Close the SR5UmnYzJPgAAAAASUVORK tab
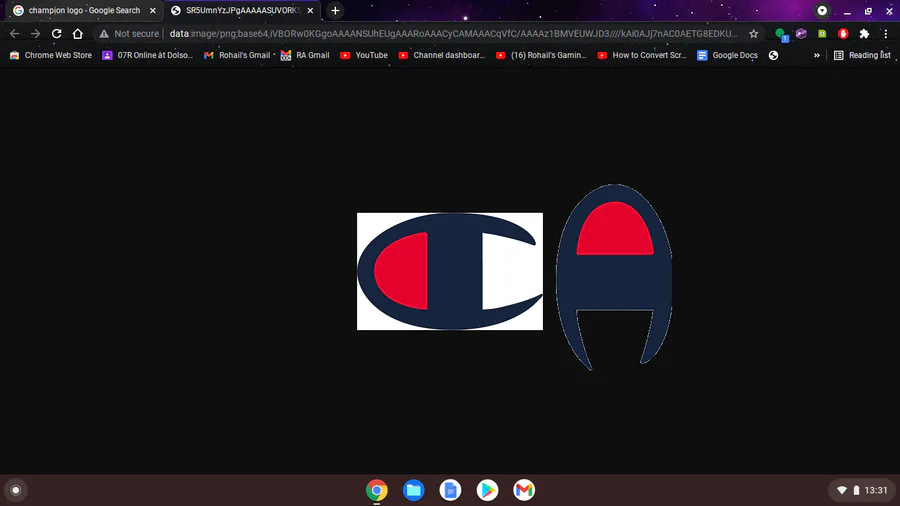The height and width of the screenshot is (506, 900). coord(311,11)
